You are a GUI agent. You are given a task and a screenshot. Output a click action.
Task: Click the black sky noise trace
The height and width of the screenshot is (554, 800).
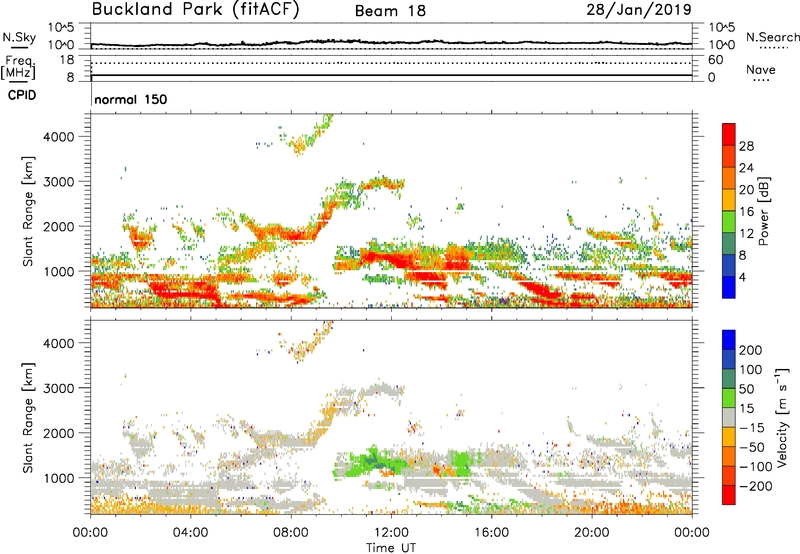[x=391, y=43]
